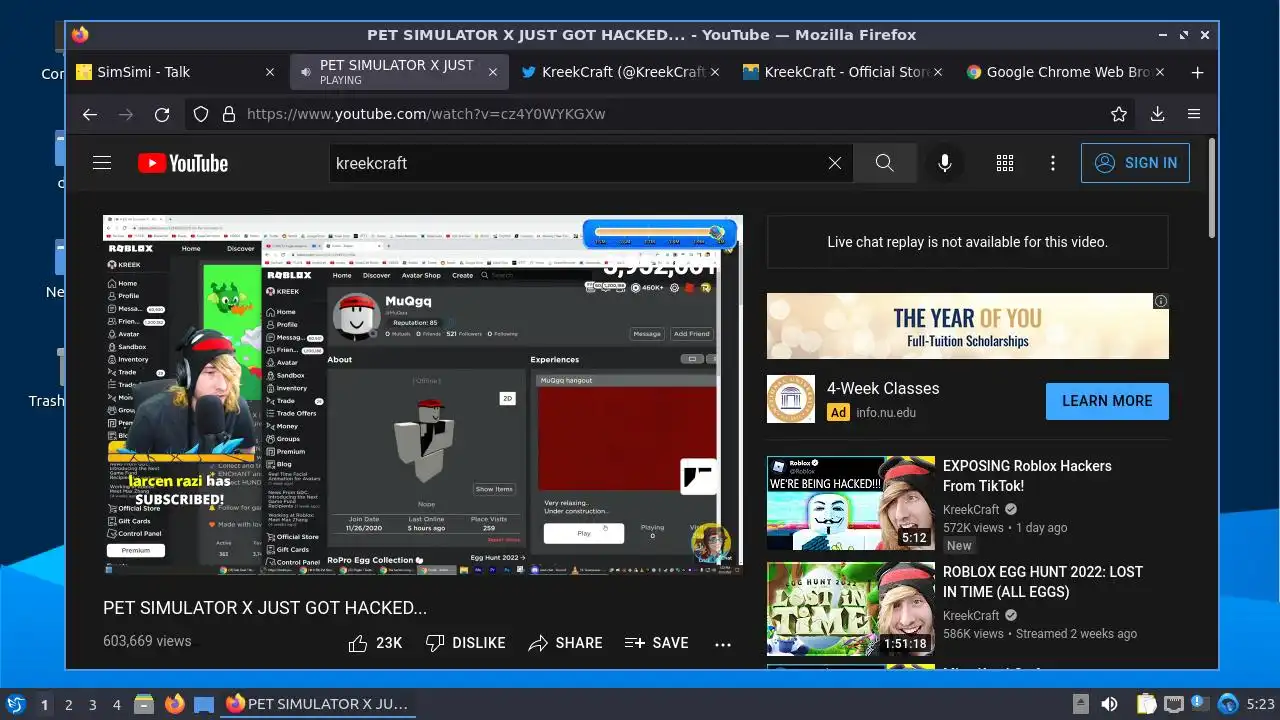Click the video player area
Image resolution: width=1280 pixels, height=720 pixels.
coord(423,395)
